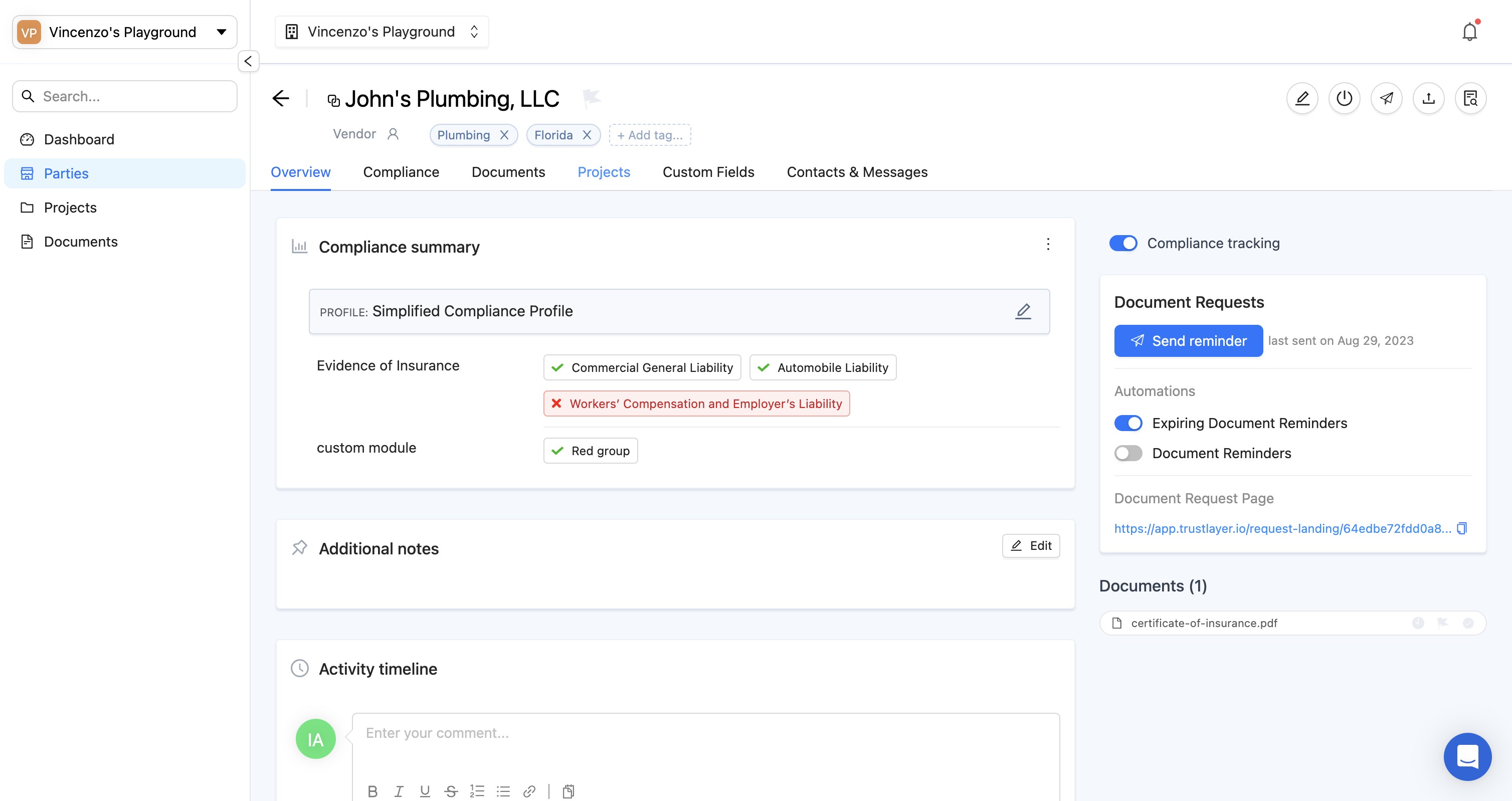Edit the Simplified Compliance Profile via the pencil icon
Image resolution: width=1512 pixels, height=801 pixels.
pyautogui.click(x=1023, y=311)
